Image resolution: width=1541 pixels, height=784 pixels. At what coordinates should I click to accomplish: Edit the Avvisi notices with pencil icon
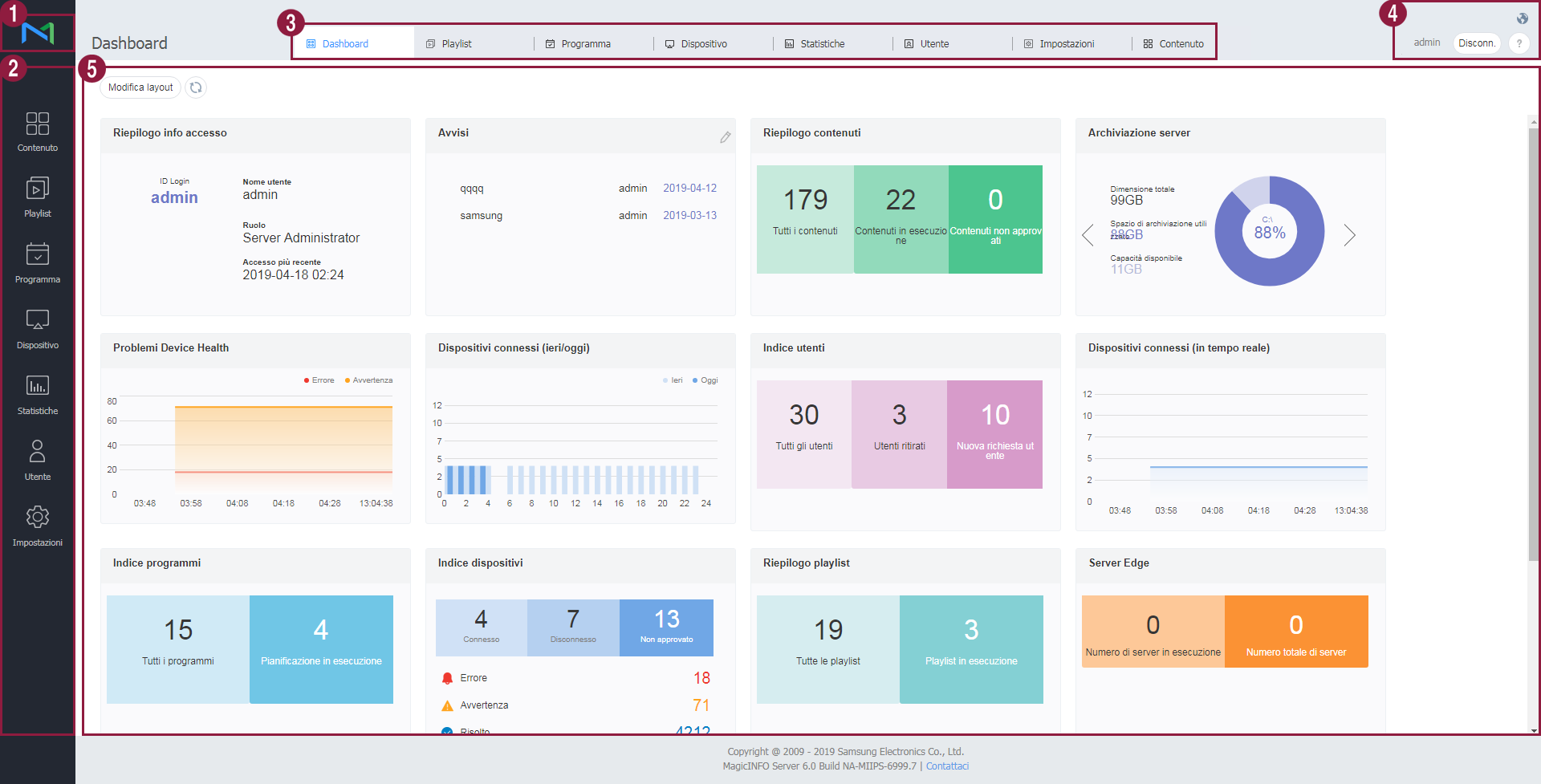[725, 137]
